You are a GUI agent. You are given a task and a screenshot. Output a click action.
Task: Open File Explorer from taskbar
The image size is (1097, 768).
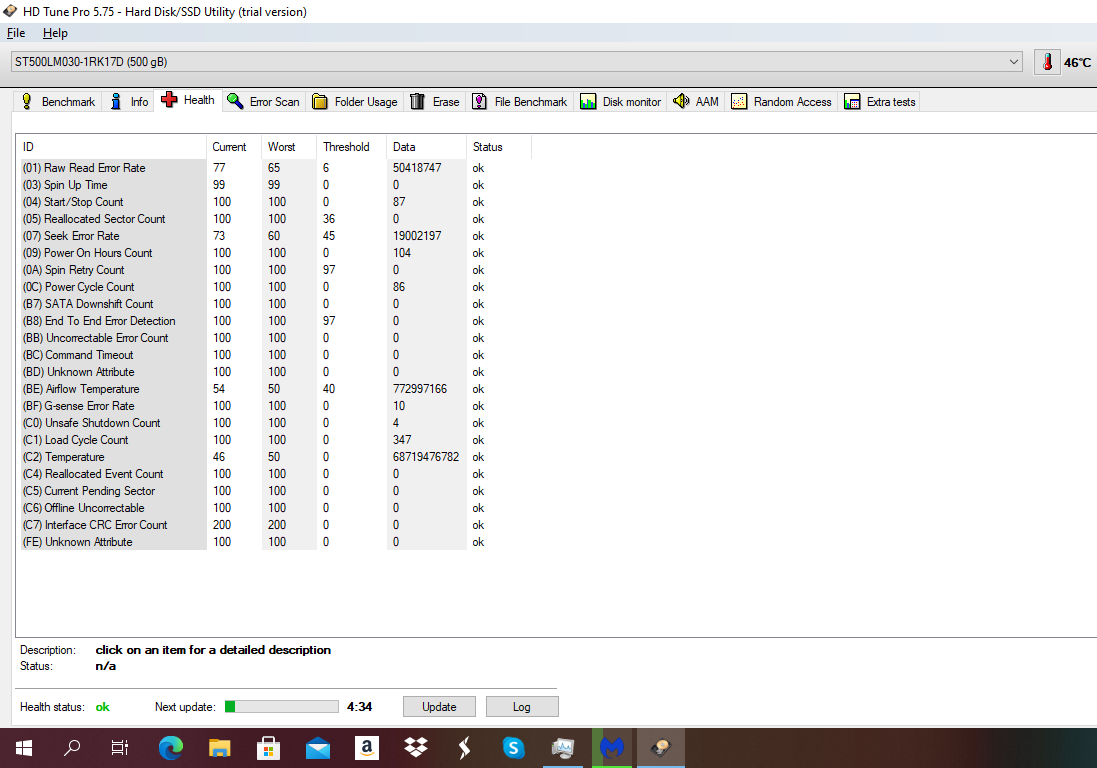220,748
